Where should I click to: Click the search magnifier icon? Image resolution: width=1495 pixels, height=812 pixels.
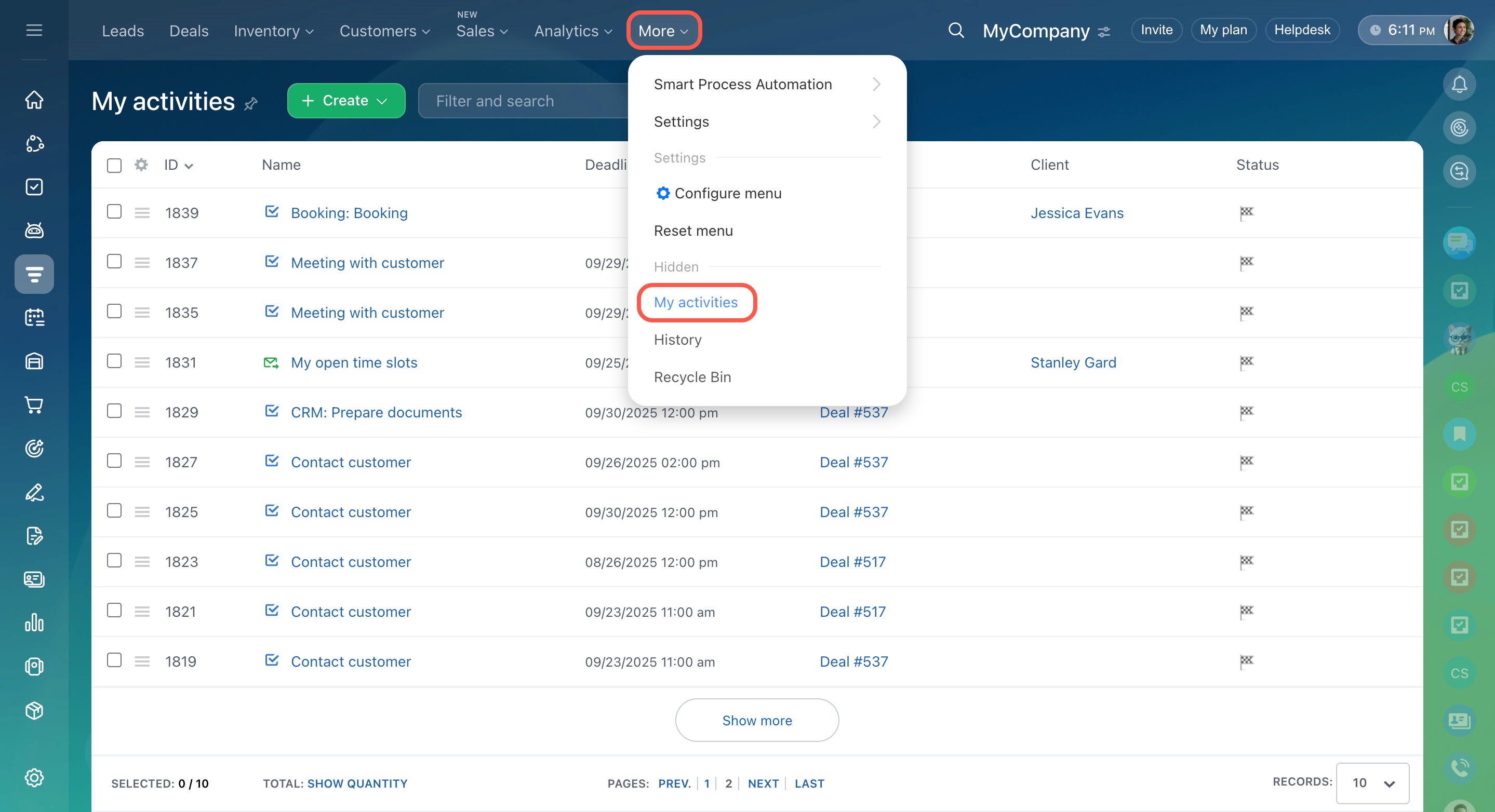pyautogui.click(x=956, y=30)
